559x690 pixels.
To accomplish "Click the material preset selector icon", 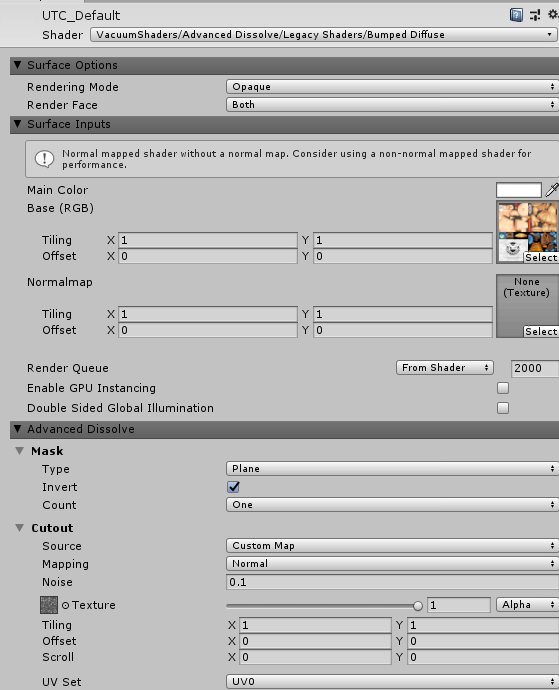I will pos(535,15).
